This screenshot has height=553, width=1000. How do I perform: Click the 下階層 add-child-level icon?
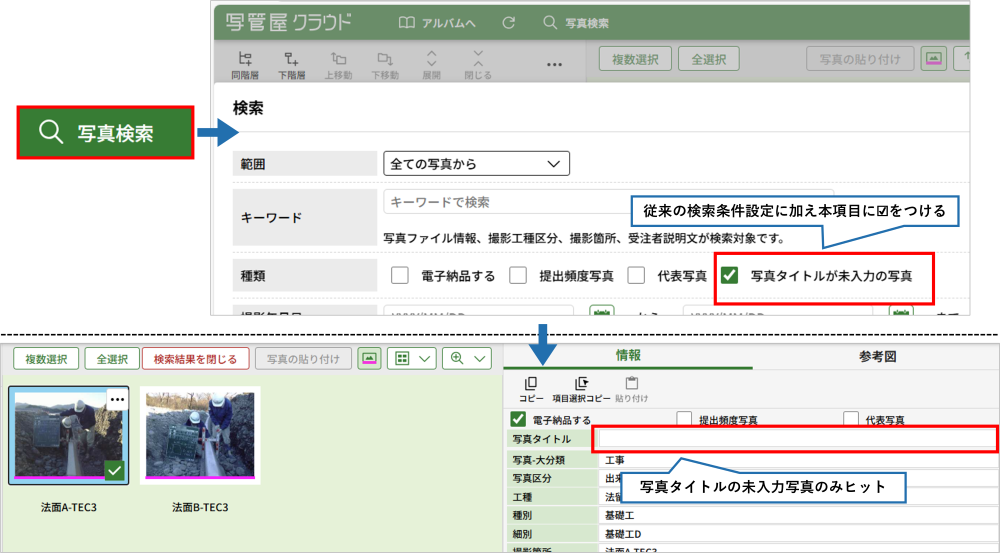(x=292, y=59)
